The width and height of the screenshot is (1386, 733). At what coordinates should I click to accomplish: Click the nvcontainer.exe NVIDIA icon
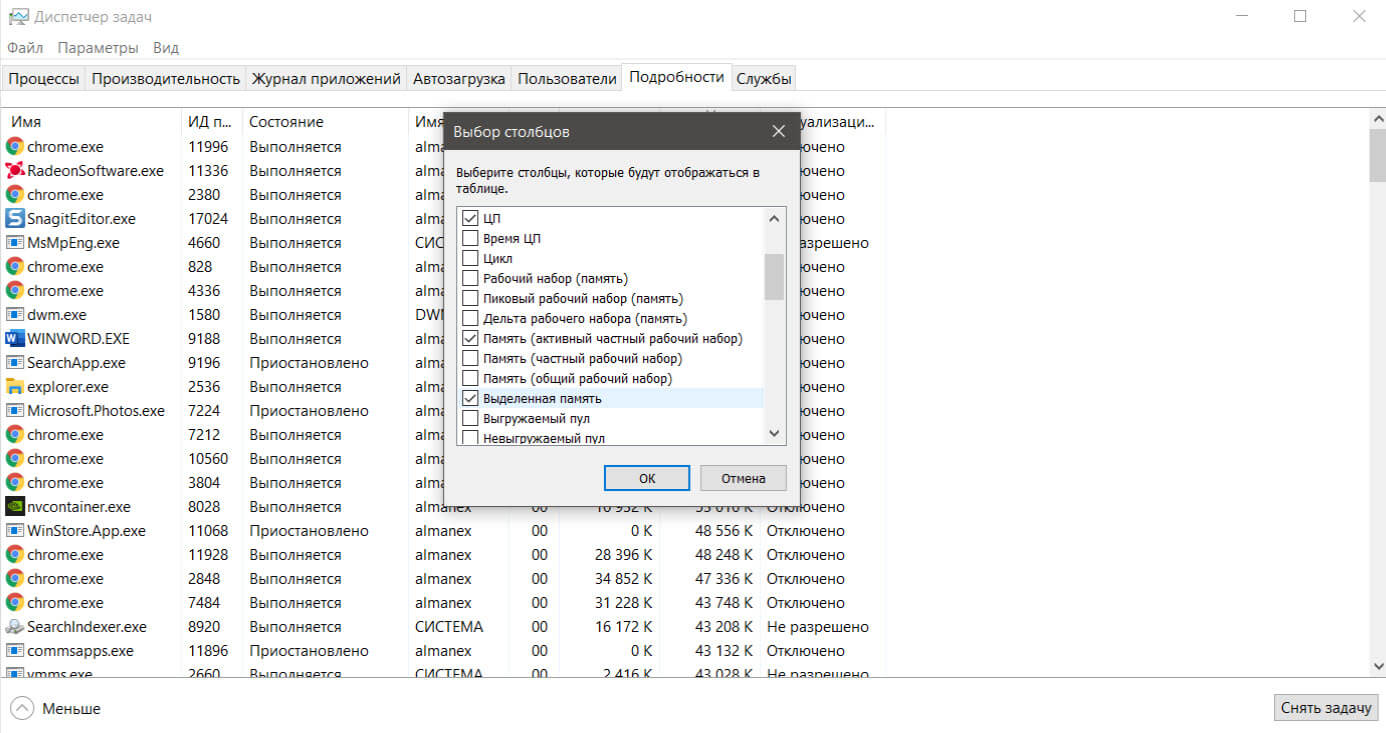coord(15,507)
